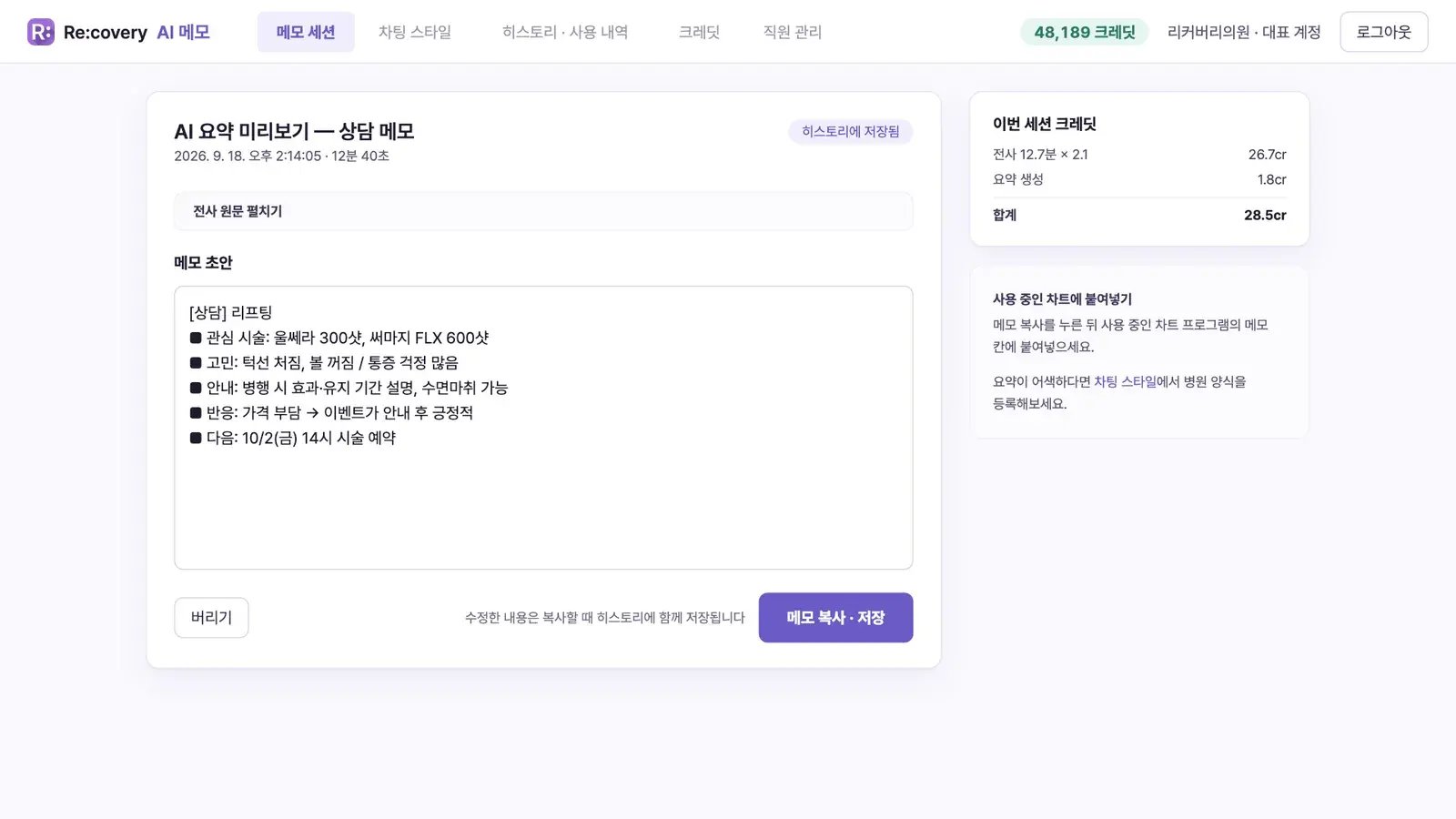Click the 1.8cr summary credit value

pyautogui.click(x=1271, y=179)
